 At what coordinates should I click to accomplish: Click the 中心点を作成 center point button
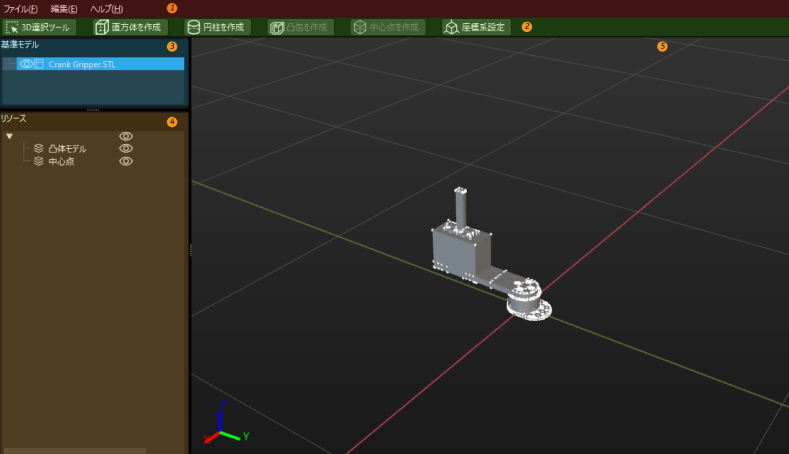coord(386,27)
